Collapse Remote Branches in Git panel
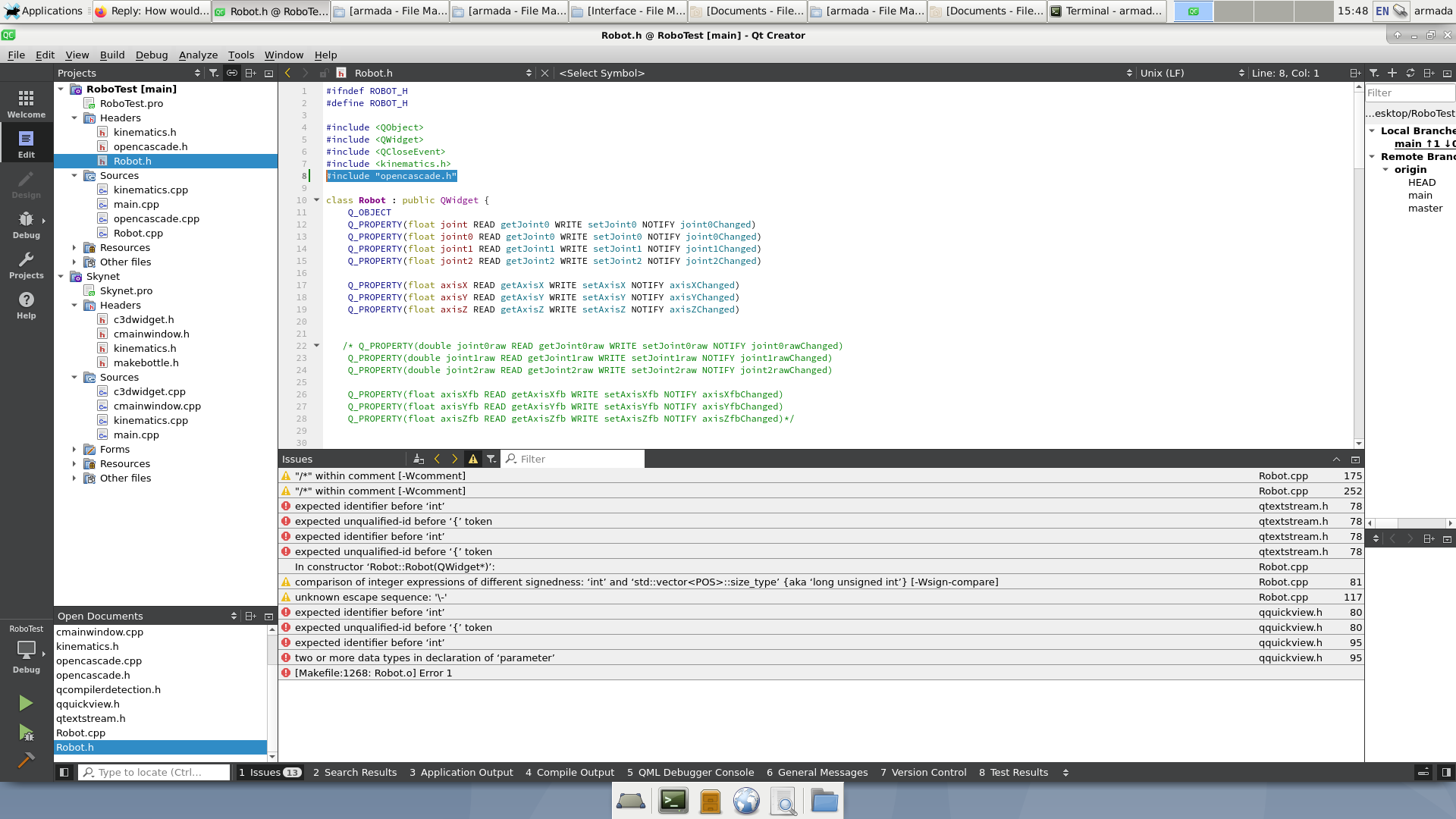1456x819 pixels. 1372,156
